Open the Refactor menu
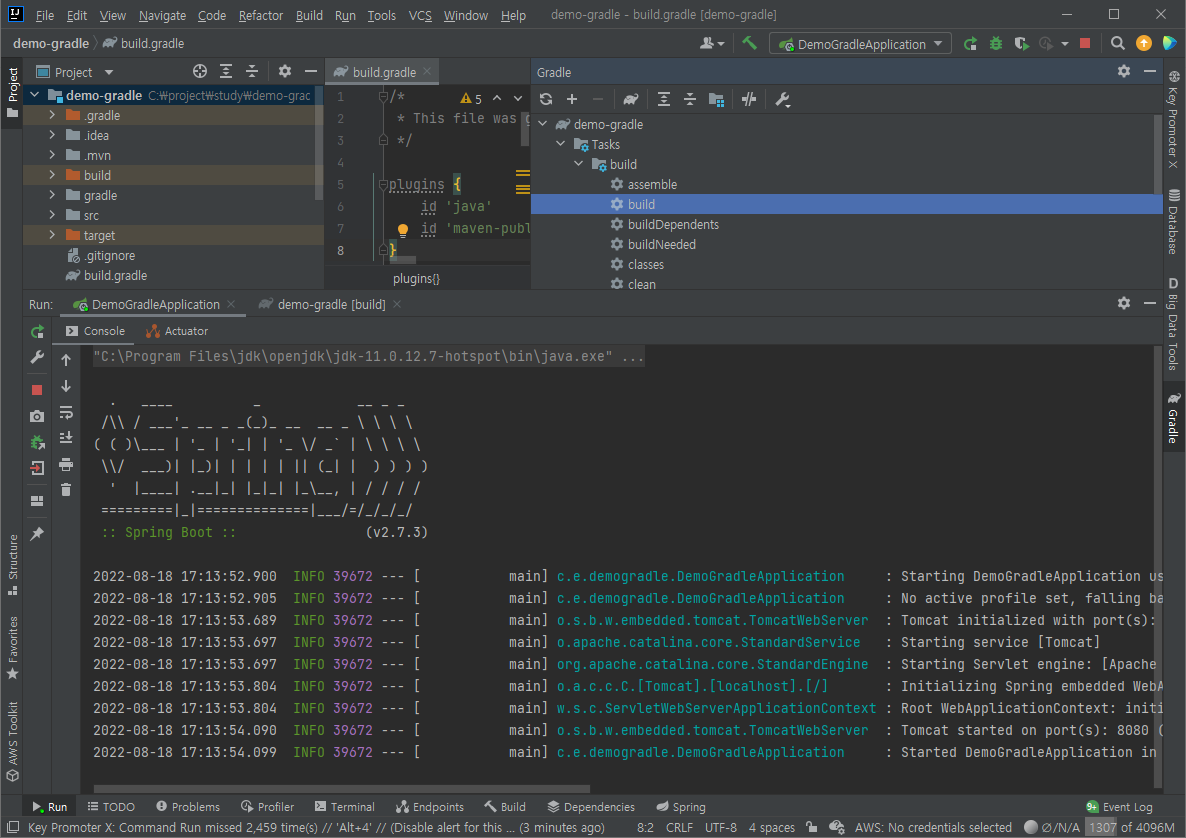The width and height of the screenshot is (1186, 838). click(260, 15)
